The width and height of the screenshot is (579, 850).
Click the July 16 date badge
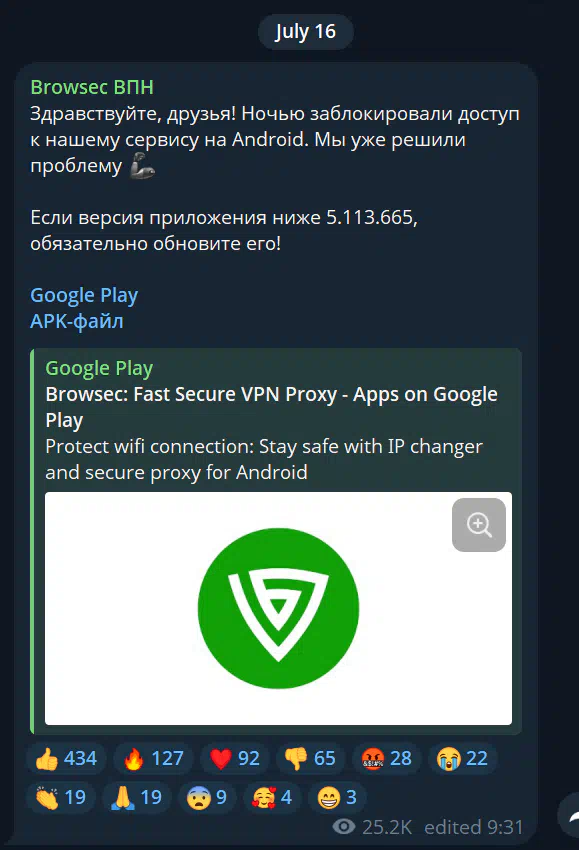(x=306, y=31)
